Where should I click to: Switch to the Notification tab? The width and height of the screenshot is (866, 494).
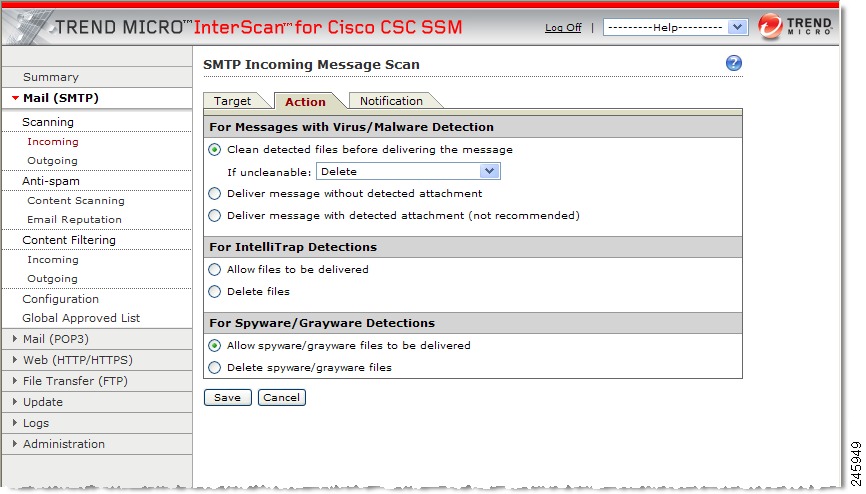(392, 101)
